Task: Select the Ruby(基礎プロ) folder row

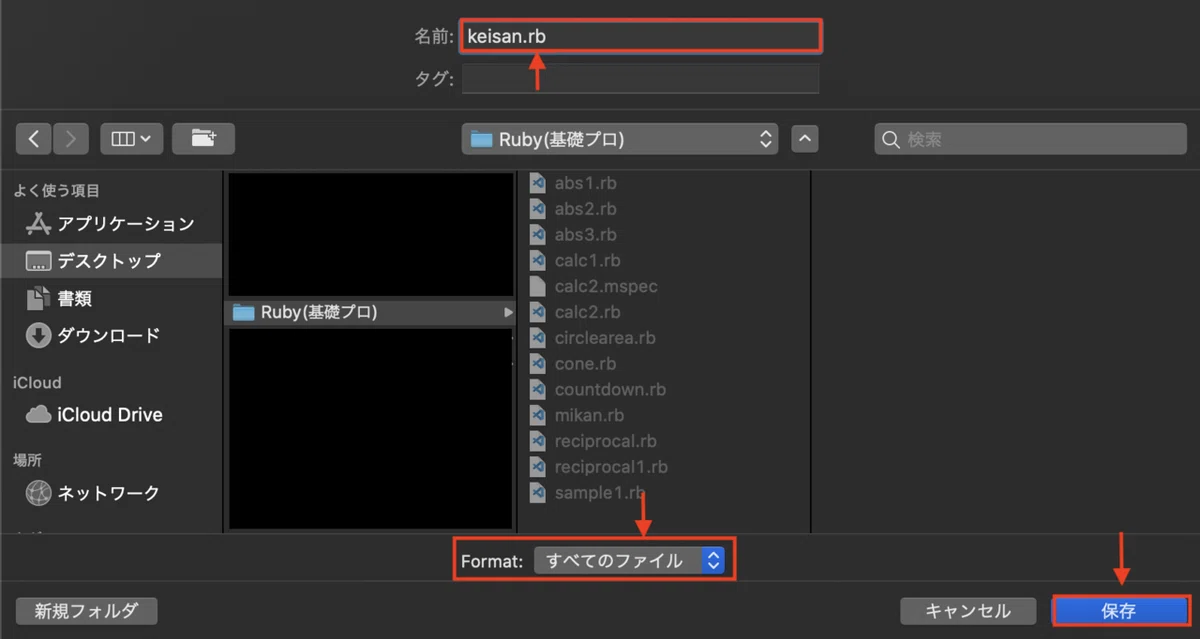Action: point(372,312)
